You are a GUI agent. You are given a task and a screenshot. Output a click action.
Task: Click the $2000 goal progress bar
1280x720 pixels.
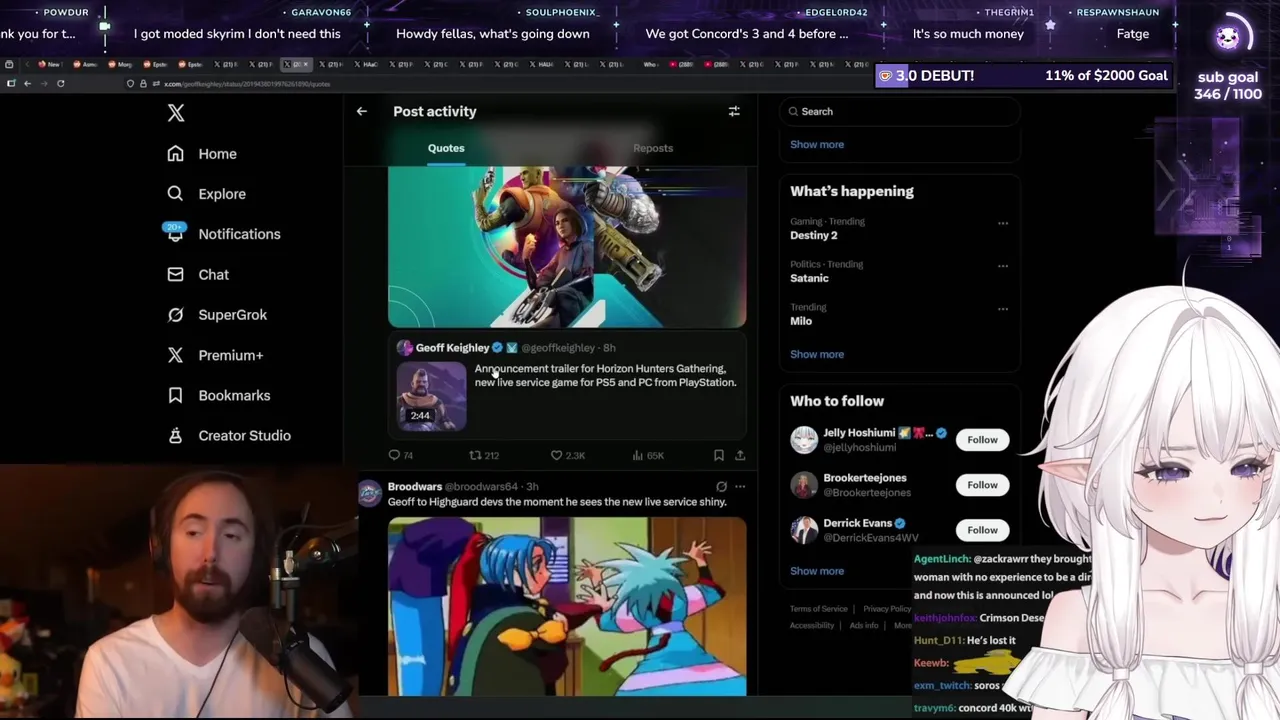(x=1022, y=76)
